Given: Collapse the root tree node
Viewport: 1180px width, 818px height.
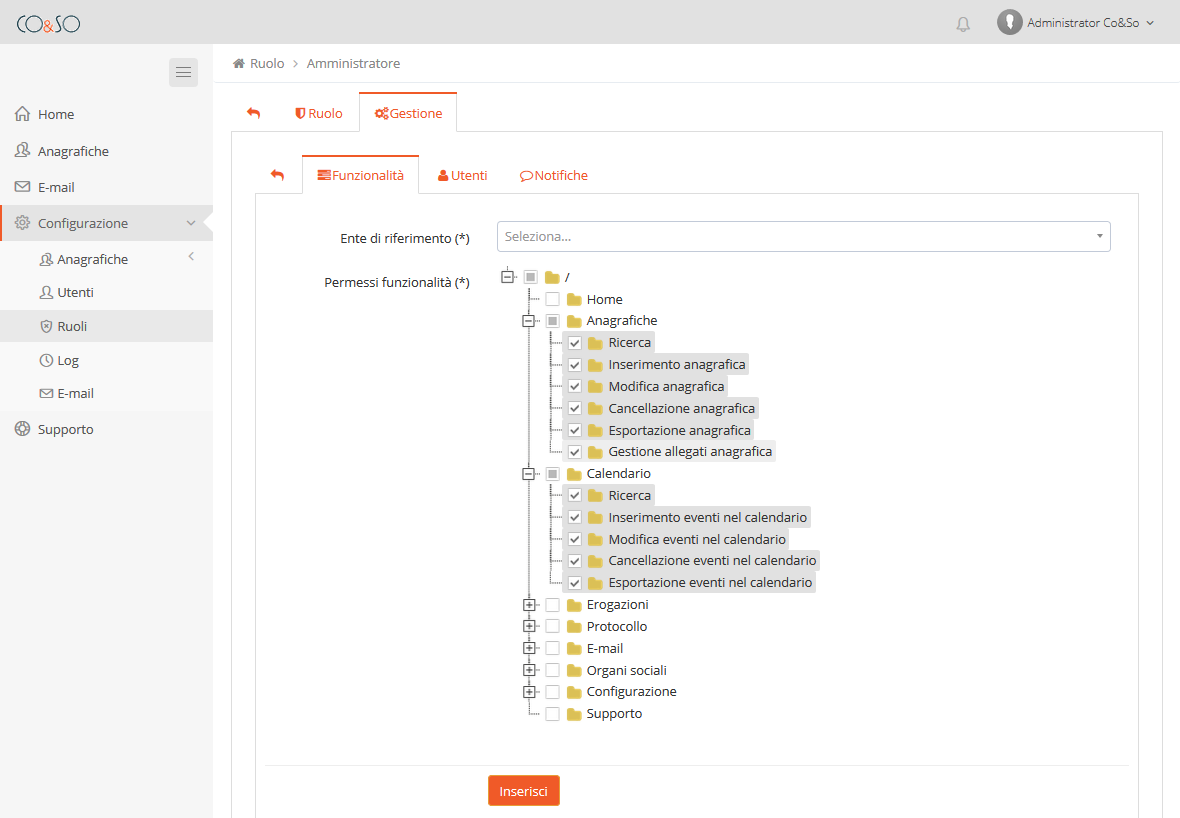Looking at the screenshot, I should click(508, 277).
